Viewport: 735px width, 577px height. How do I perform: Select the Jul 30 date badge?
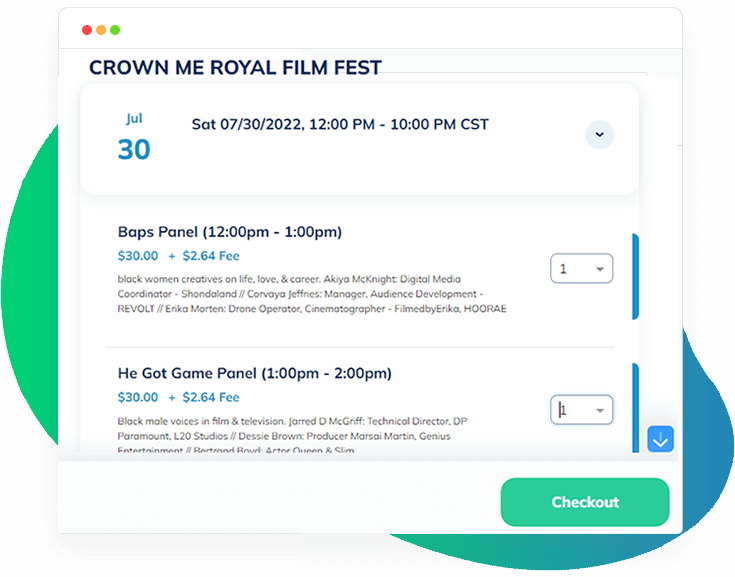pos(134,138)
